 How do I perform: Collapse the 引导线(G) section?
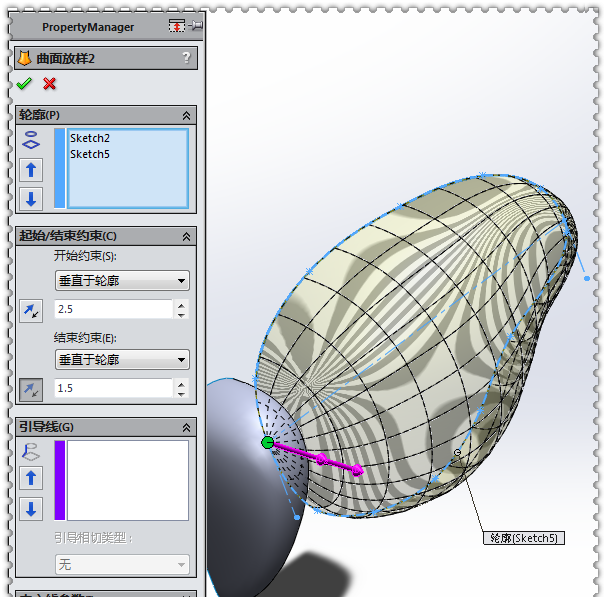tap(186, 427)
